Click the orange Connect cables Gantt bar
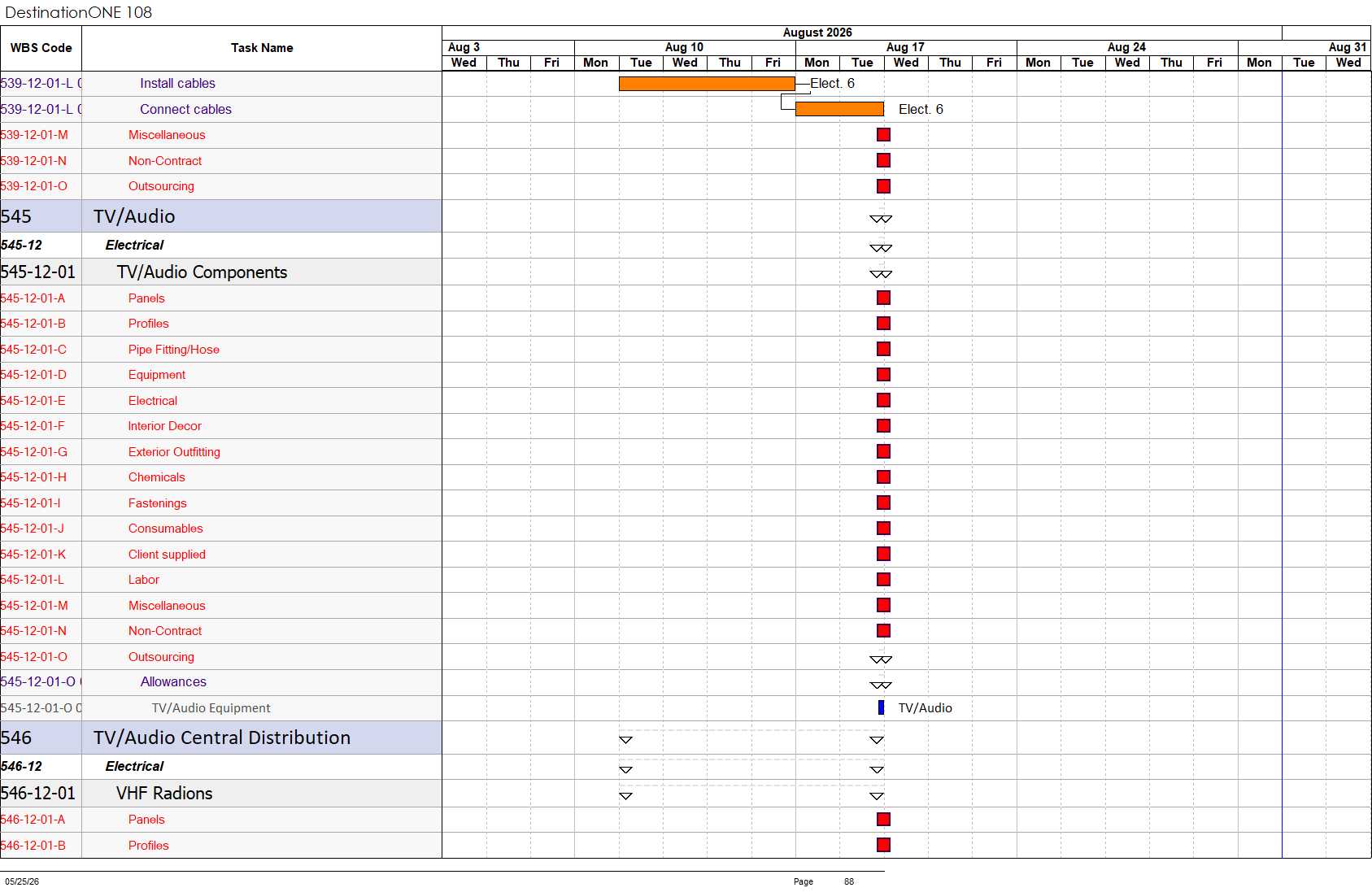The image size is (1372, 892). point(839,109)
